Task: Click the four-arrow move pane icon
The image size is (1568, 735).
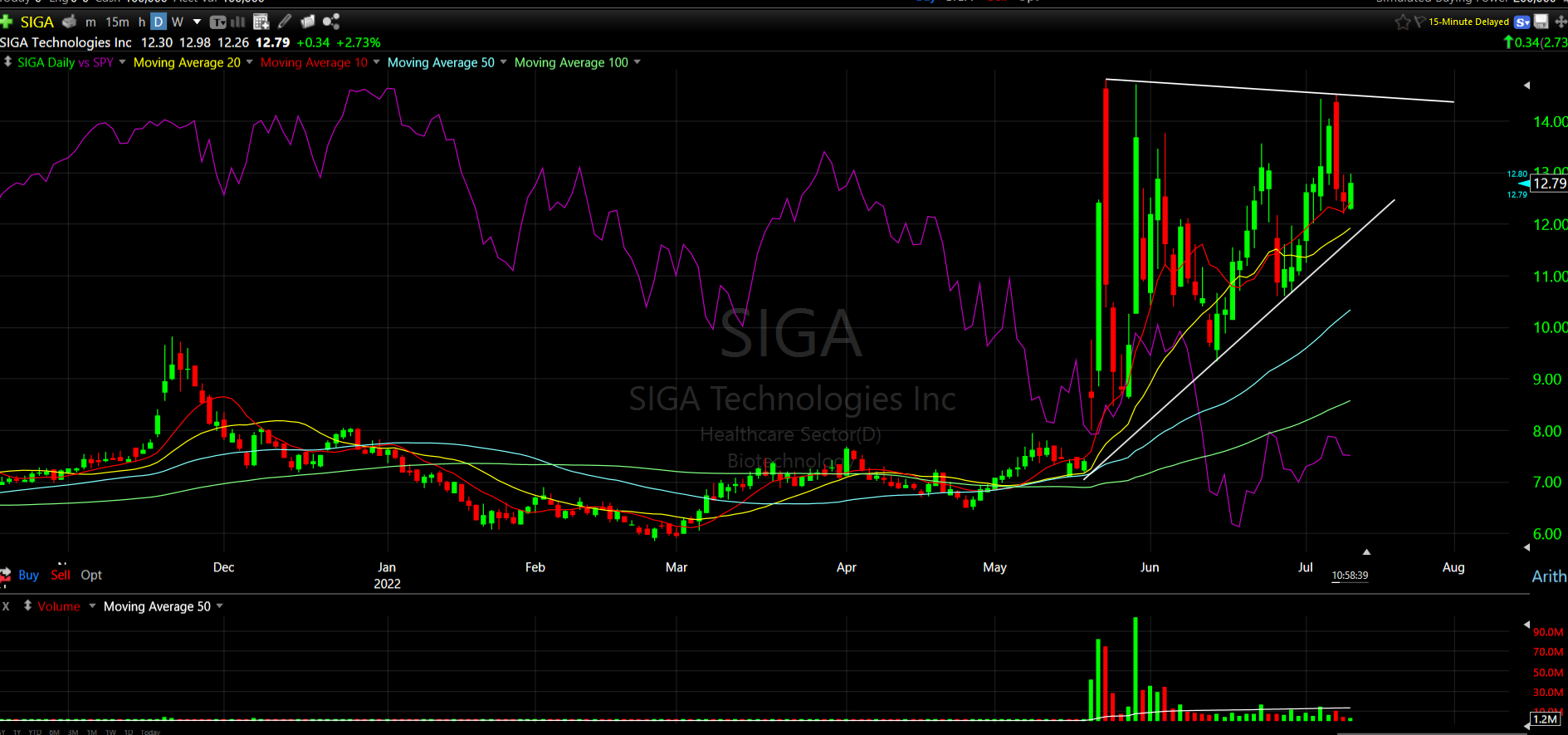Action: (1561, 22)
